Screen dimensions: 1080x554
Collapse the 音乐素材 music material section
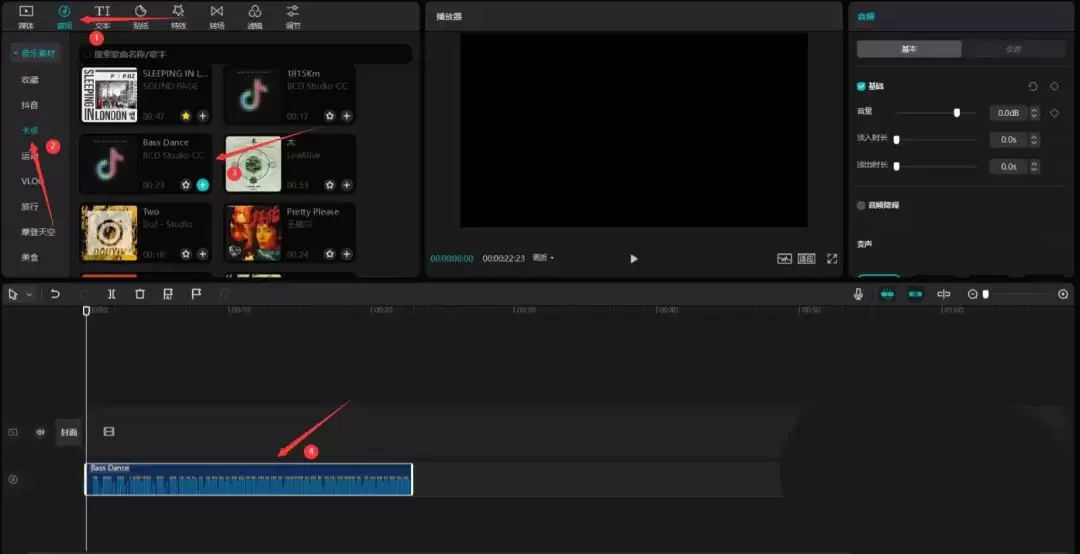tap(36, 53)
